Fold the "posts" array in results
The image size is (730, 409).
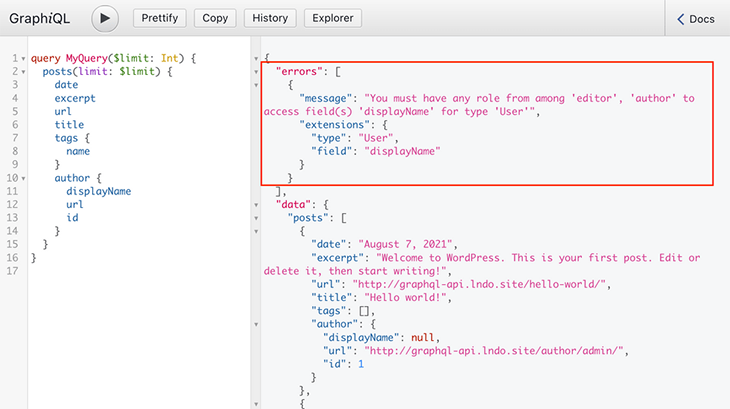click(256, 218)
